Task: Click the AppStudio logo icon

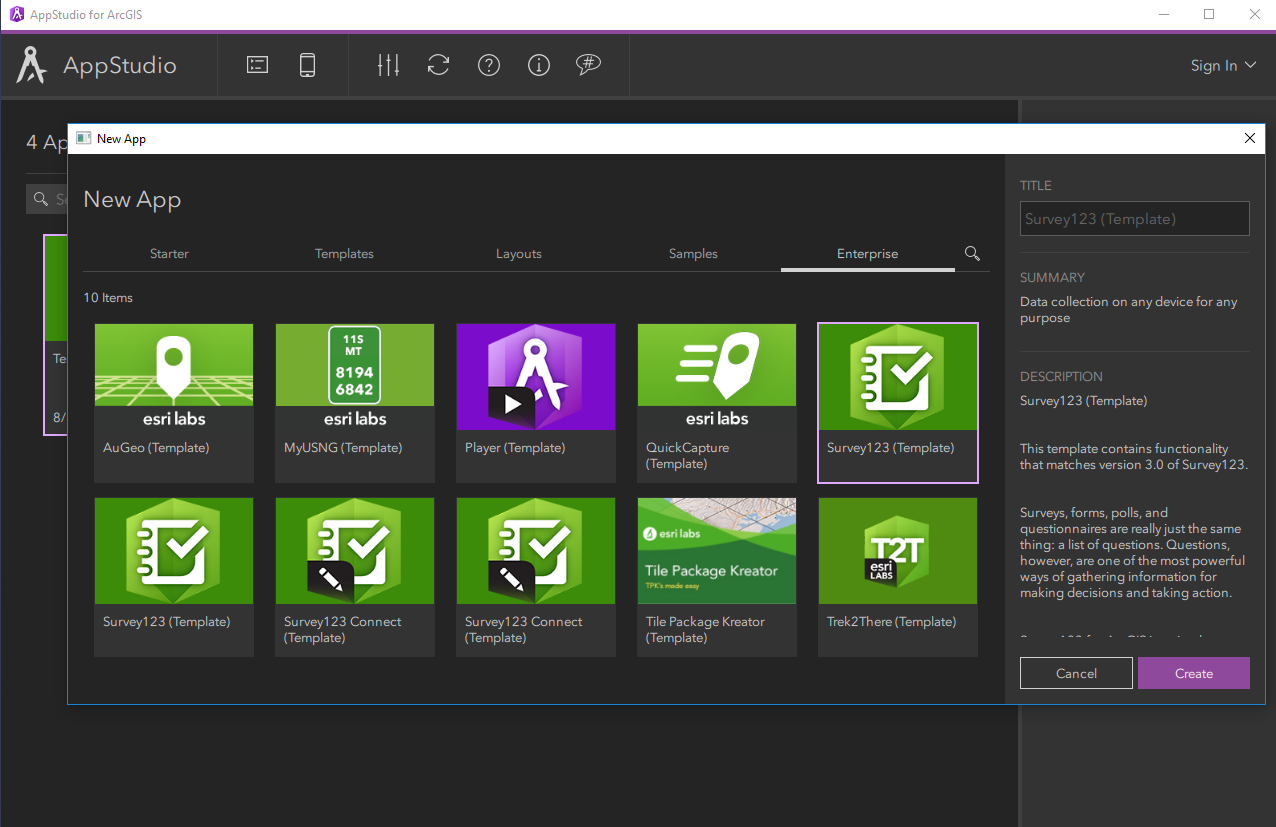Action: (32, 65)
